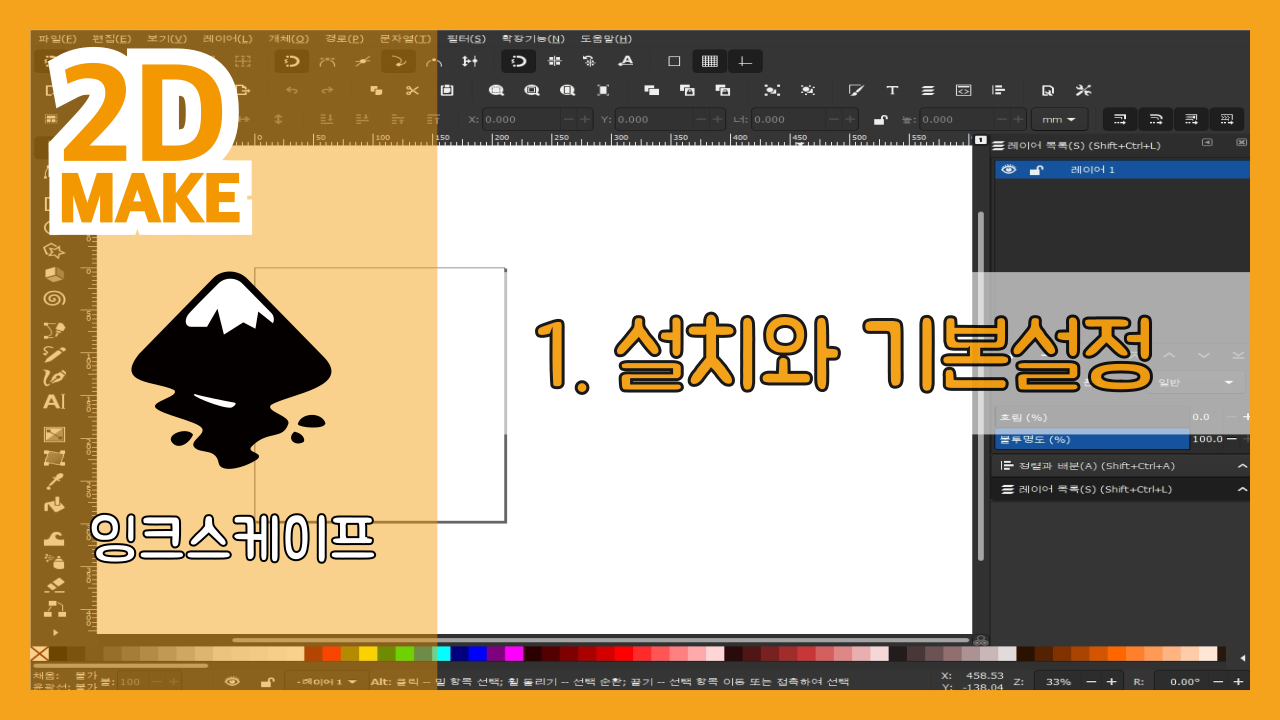Open the text and font dialog
The height and width of the screenshot is (720, 1280).
point(892,90)
